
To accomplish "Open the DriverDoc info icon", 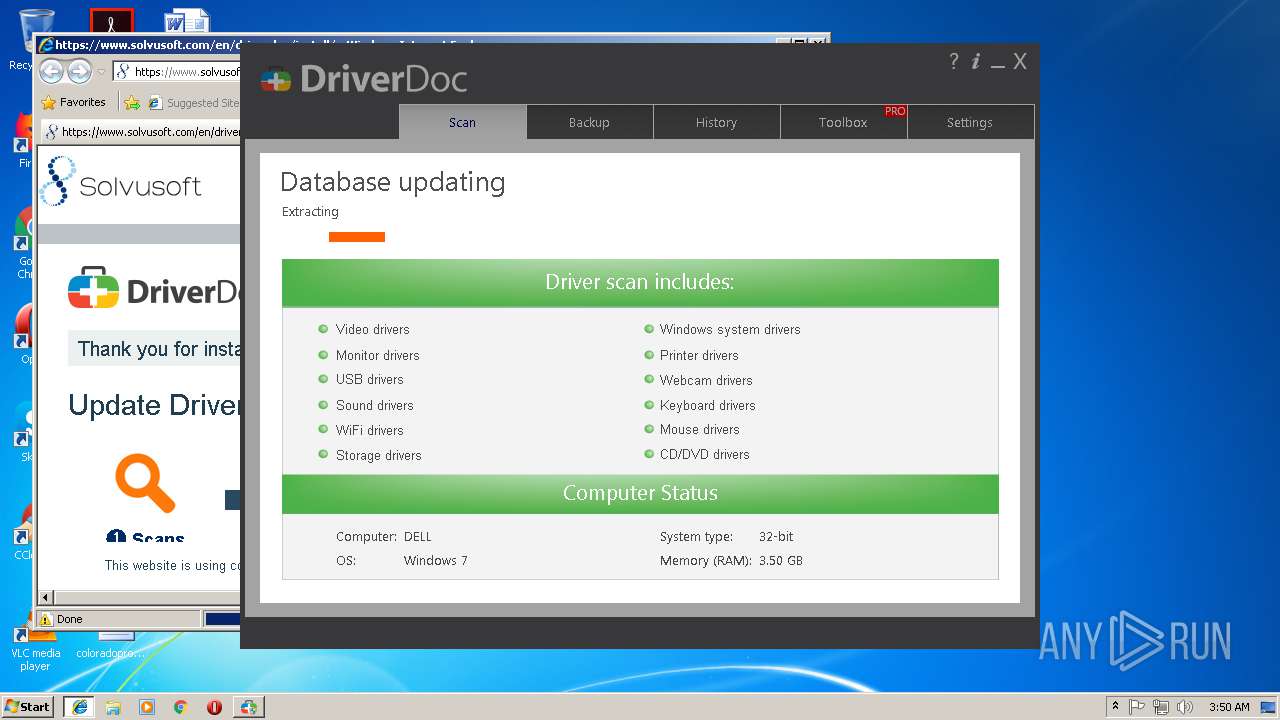I will (x=976, y=62).
